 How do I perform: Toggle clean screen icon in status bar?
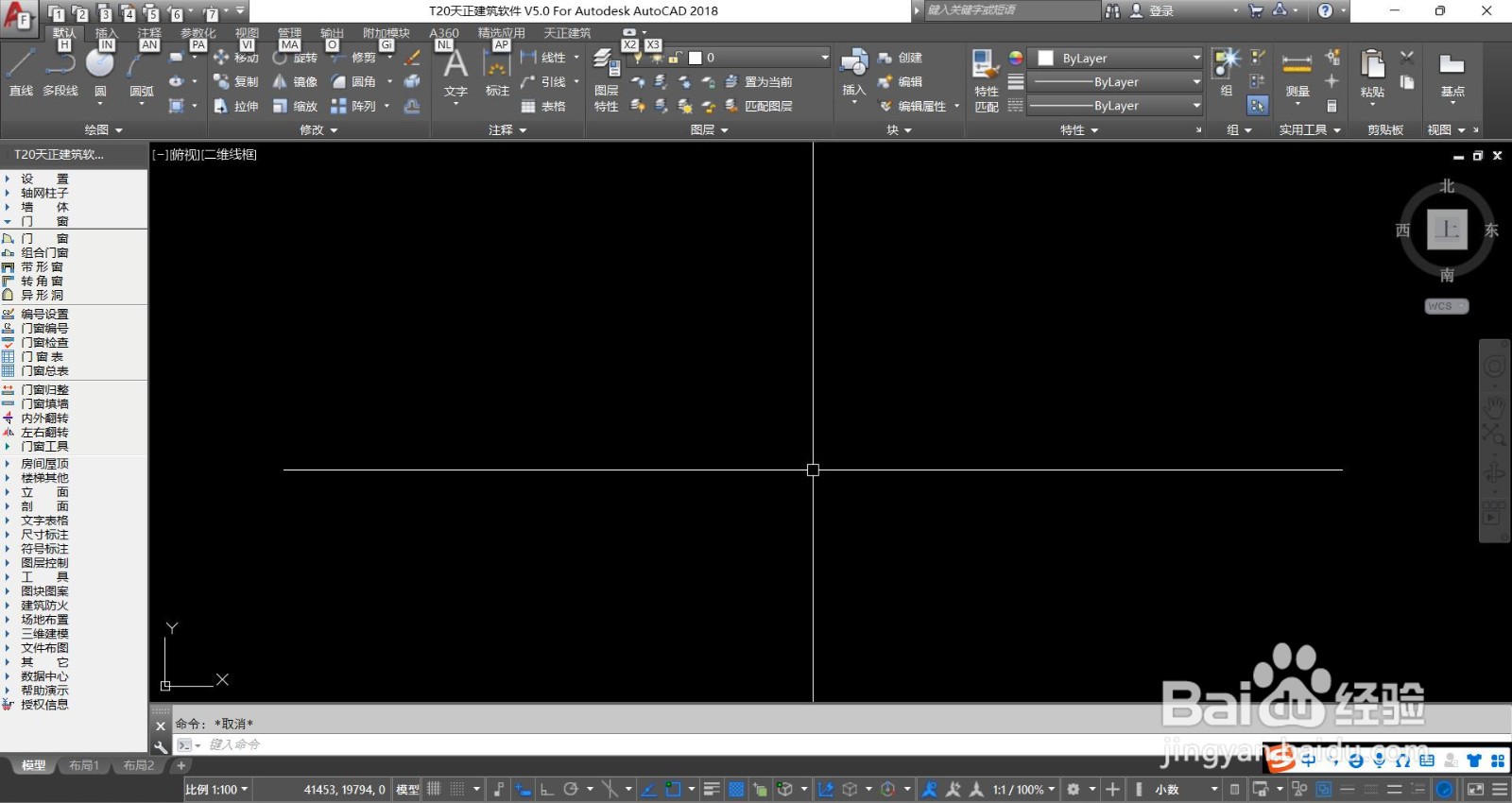point(1475,789)
